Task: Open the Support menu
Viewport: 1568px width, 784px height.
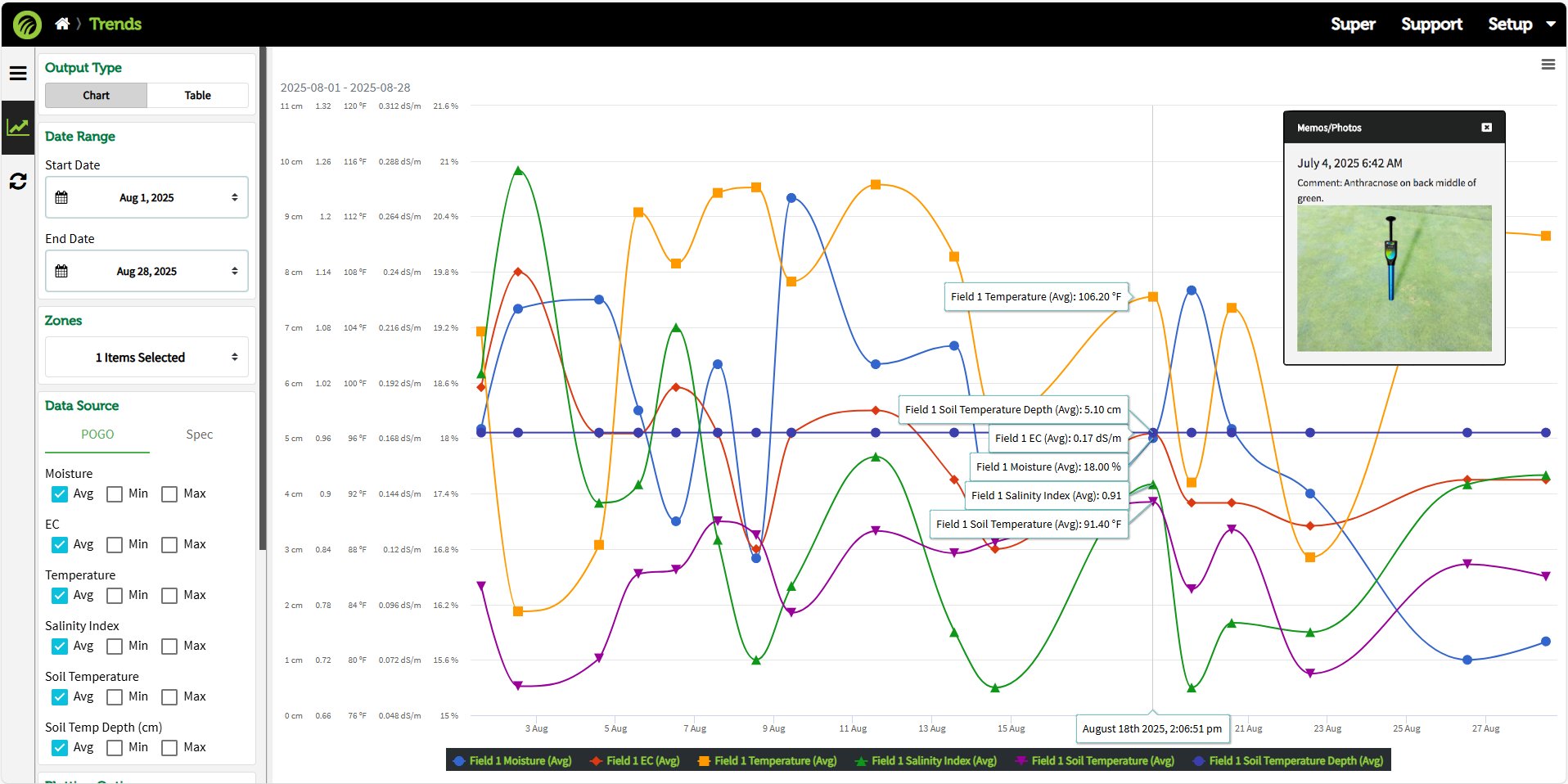Action: [1431, 25]
